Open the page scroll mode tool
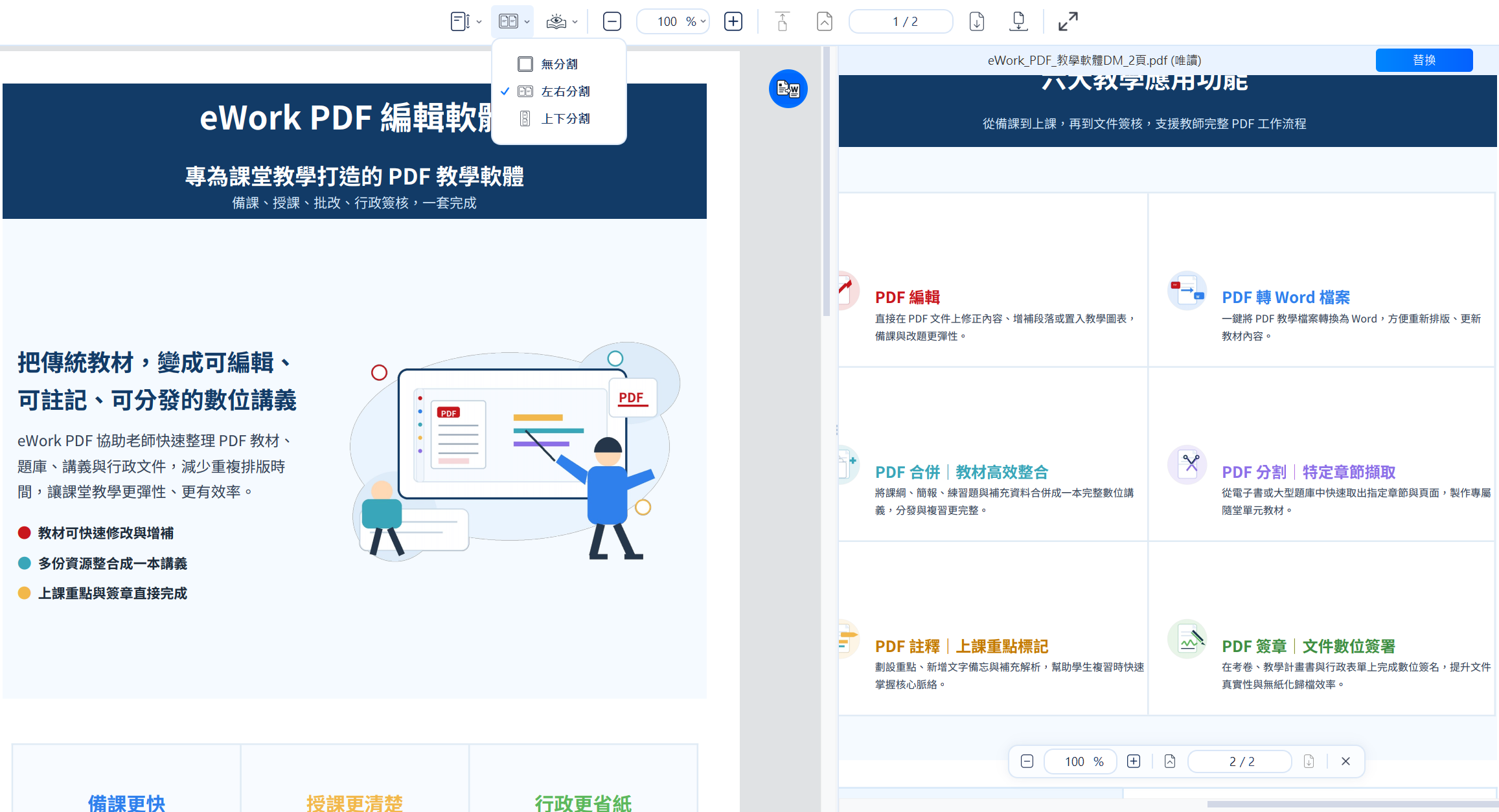 [460, 21]
